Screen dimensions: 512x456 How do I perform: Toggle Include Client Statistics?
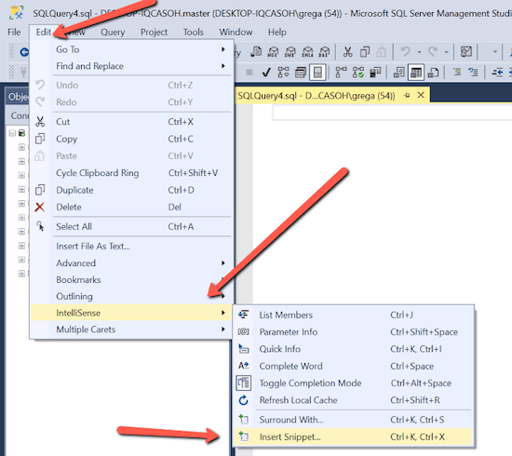[375, 72]
